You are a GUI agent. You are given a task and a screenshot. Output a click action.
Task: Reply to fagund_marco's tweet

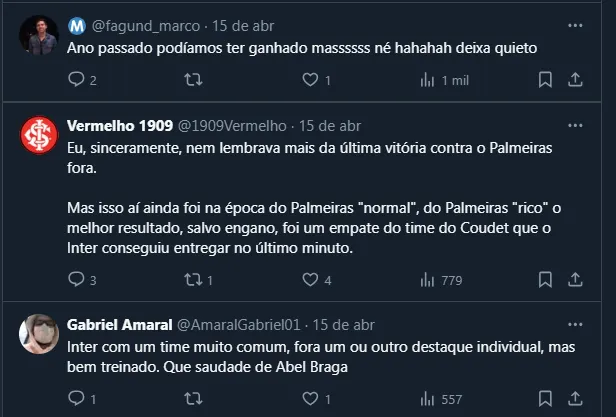click(x=77, y=80)
